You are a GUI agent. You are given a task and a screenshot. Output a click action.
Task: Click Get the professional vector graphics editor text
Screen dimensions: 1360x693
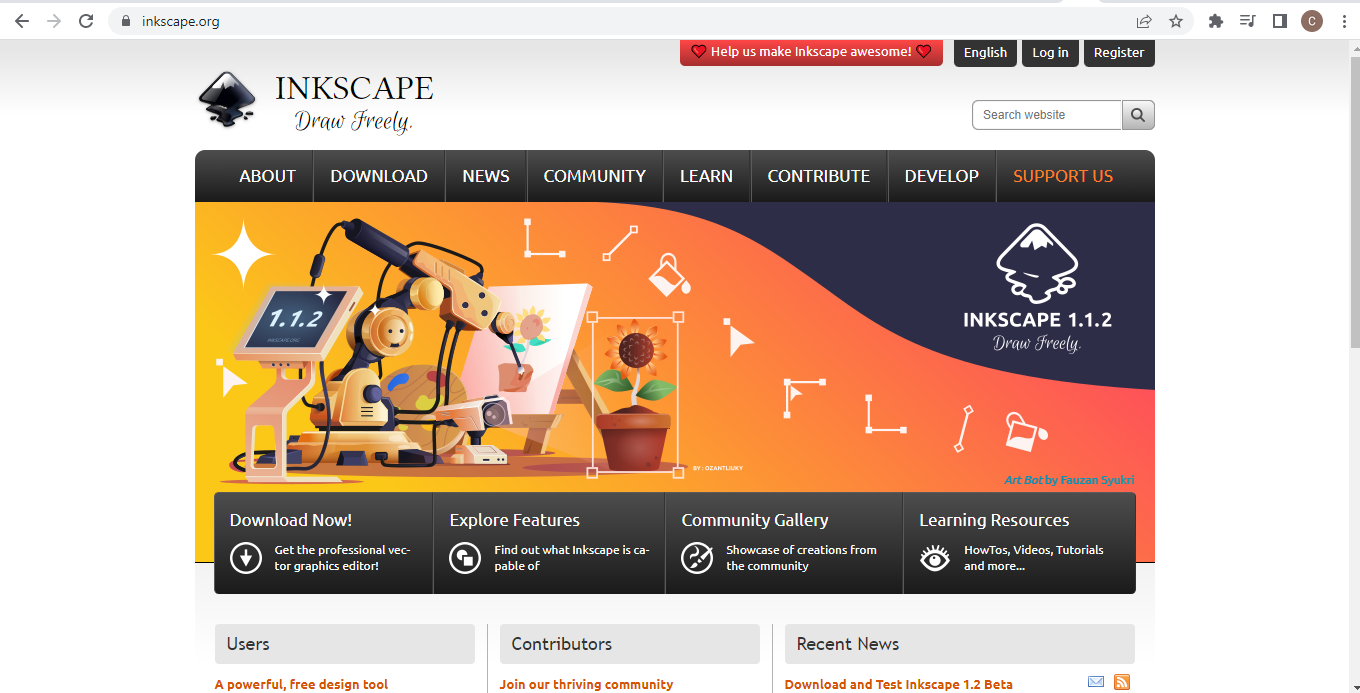coord(342,558)
